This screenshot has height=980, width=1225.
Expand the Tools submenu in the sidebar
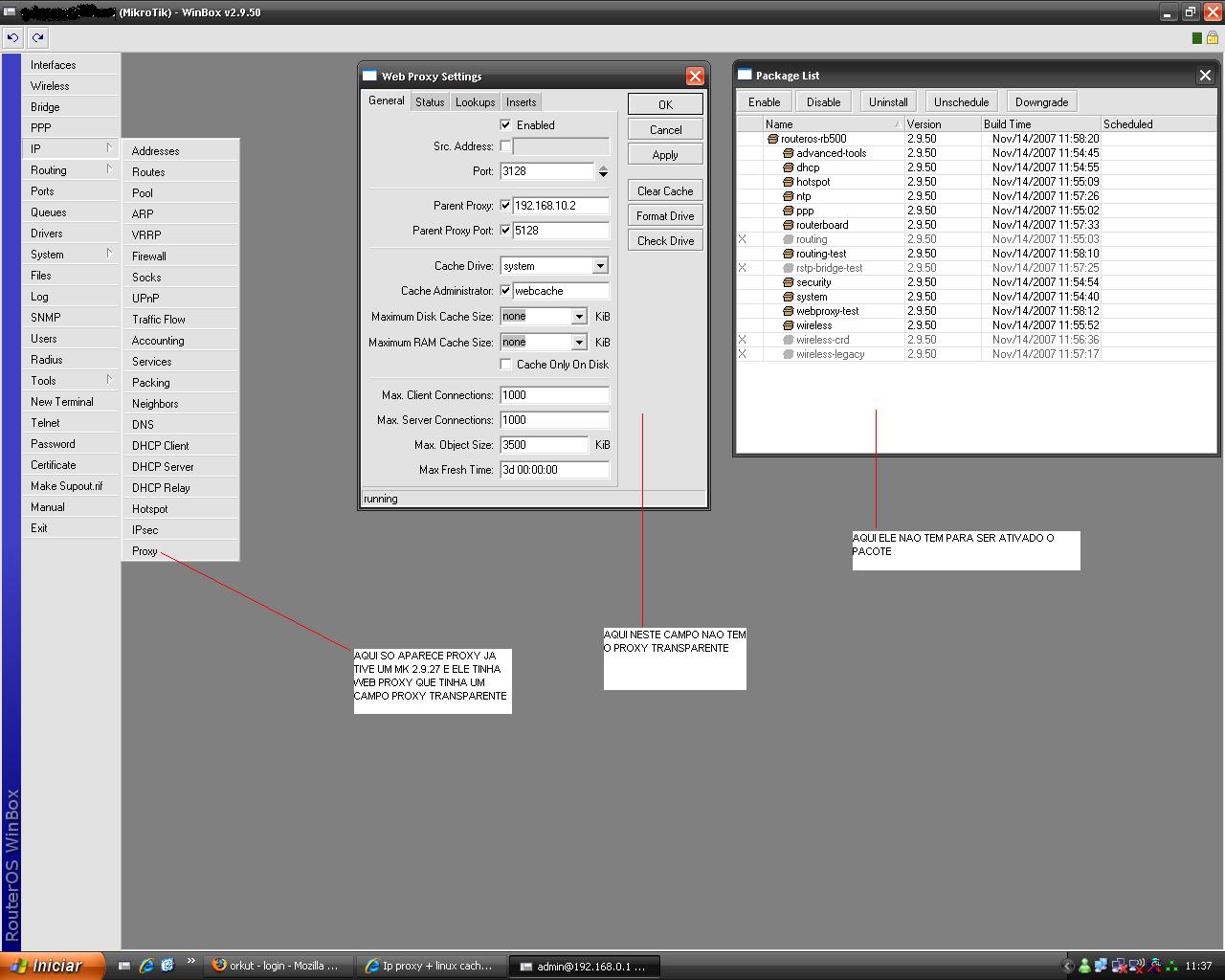[70, 380]
